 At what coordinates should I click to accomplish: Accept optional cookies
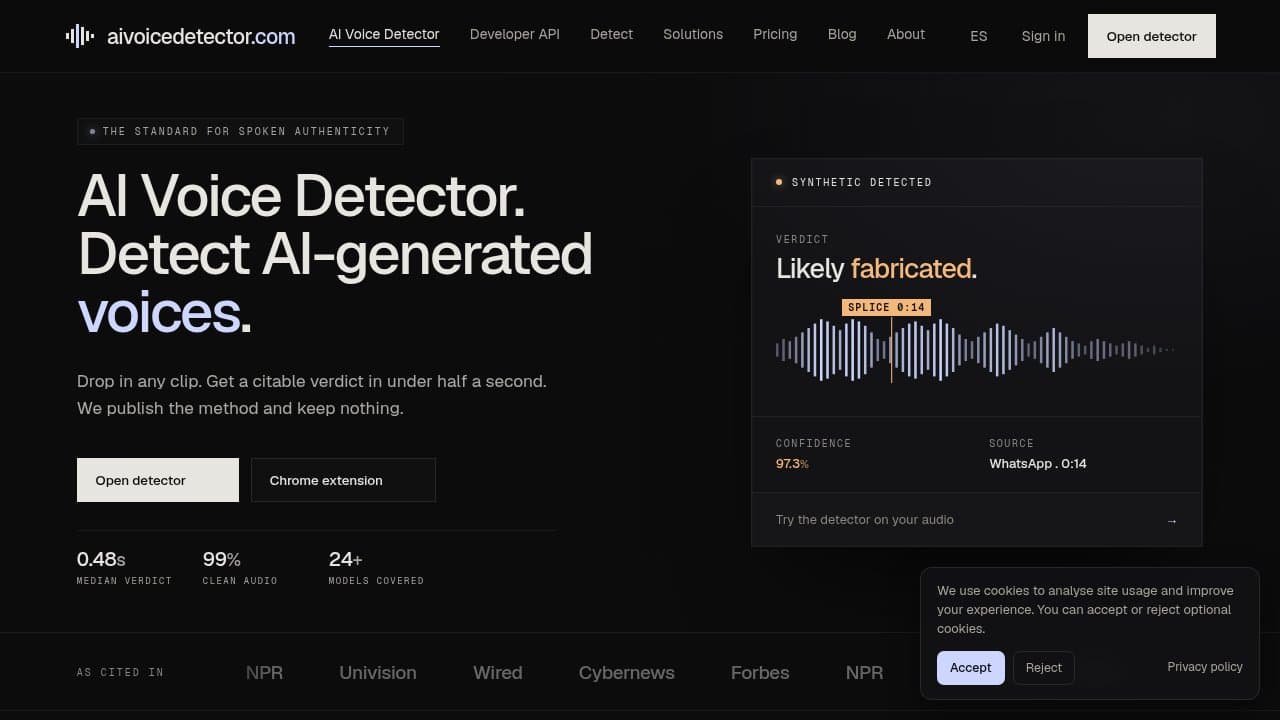point(970,668)
